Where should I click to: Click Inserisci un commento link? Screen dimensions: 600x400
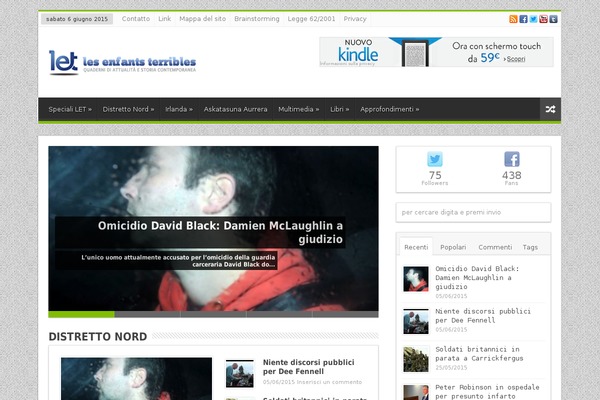[x=329, y=382]
